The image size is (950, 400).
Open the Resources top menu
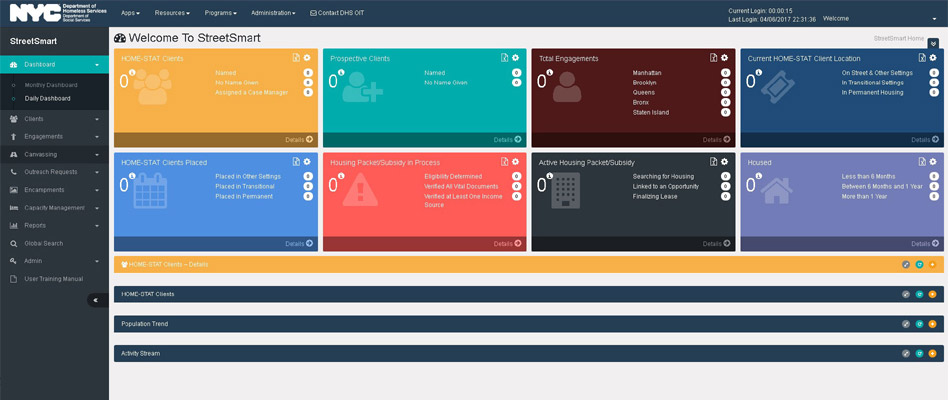click(x=172, y=13)
